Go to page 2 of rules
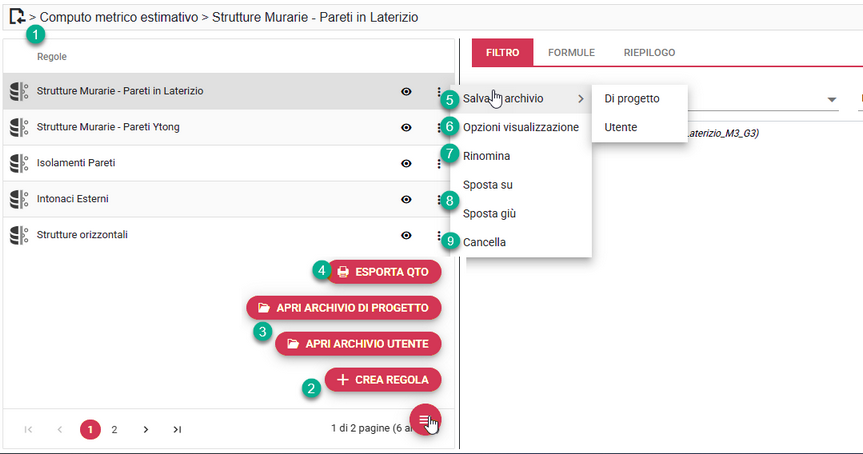The height and width of the screenshot is (454, 863). pyautogui.click(x=114, y=429)
